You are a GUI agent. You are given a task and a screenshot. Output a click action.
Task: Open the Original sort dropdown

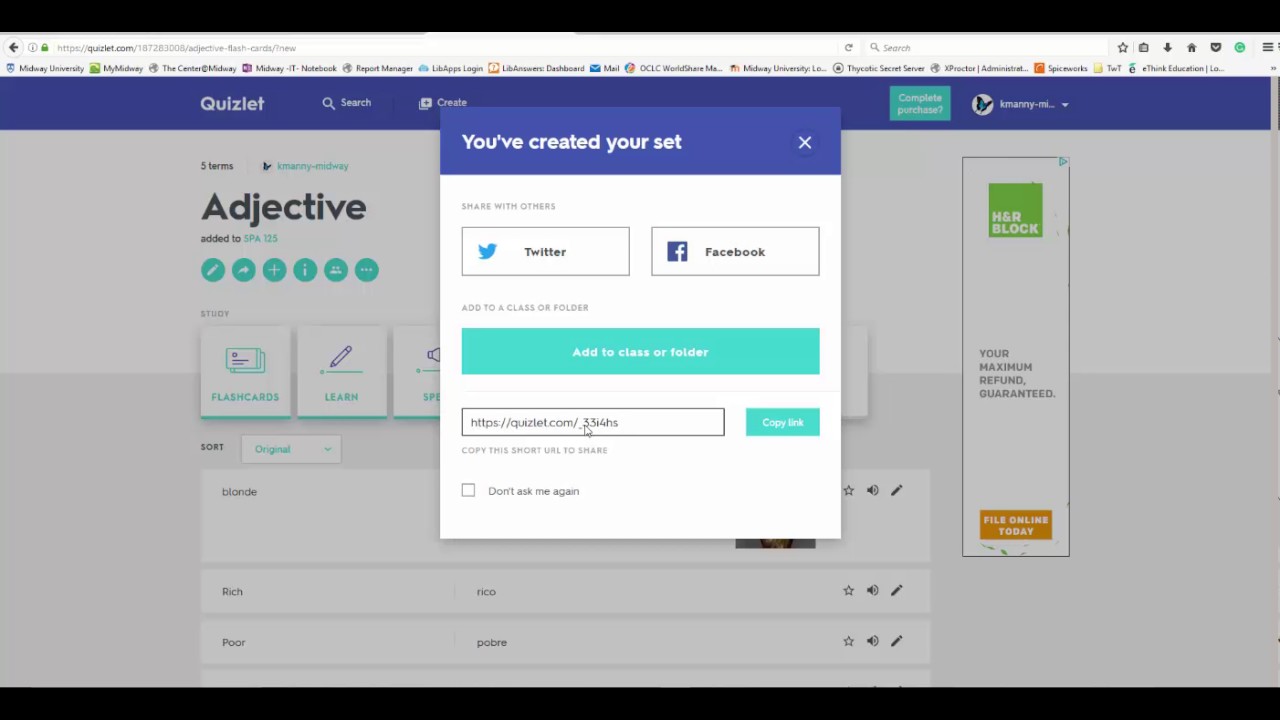pos(291,449)
